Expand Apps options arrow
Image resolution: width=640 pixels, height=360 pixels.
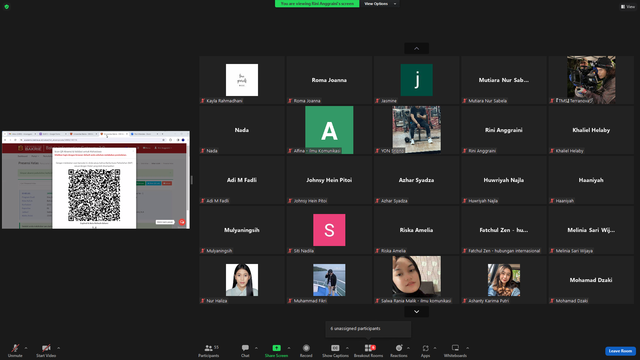(x=435, y=348)
